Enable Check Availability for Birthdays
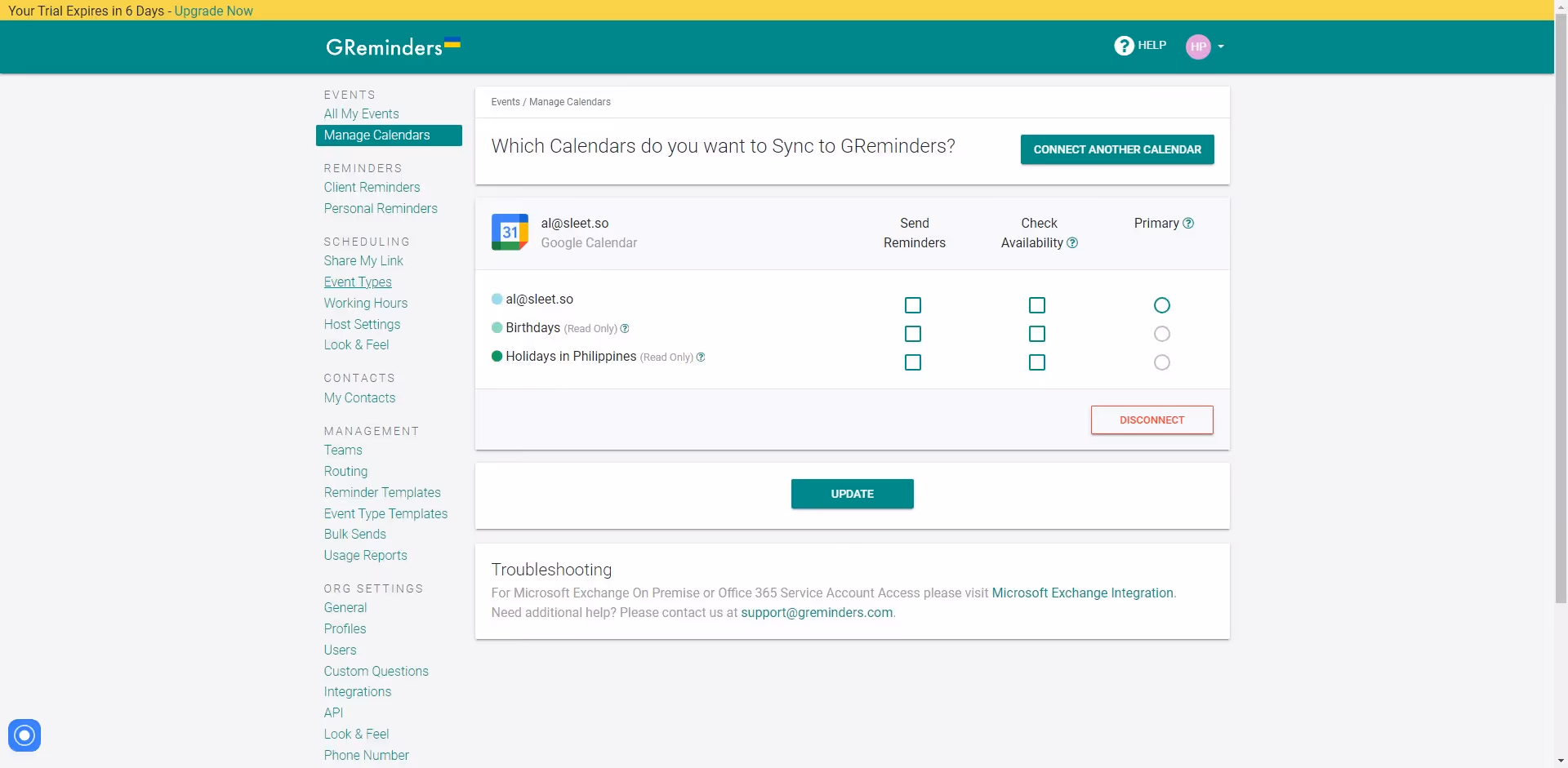 point(1037,334)
